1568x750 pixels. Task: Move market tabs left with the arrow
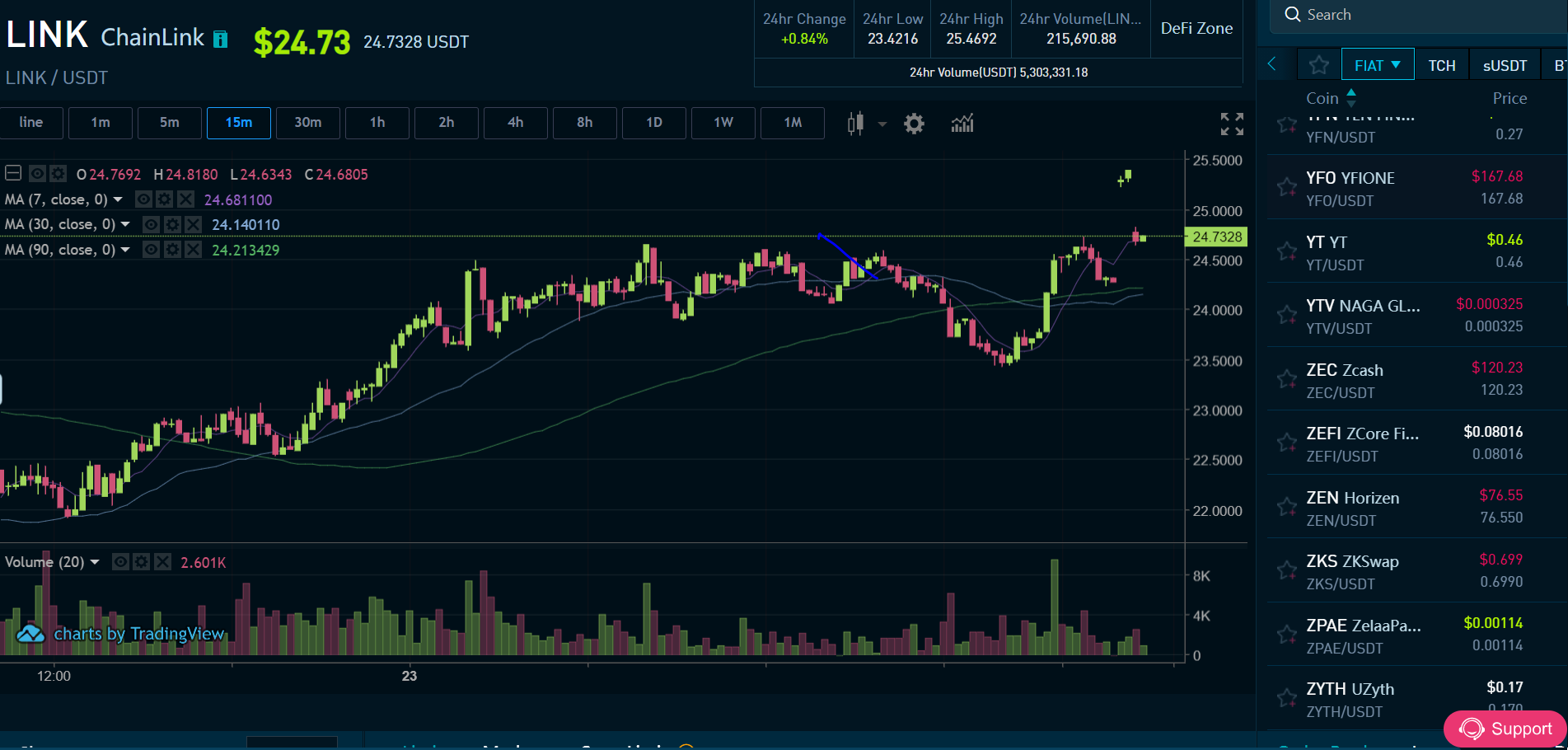point(1272,64)
